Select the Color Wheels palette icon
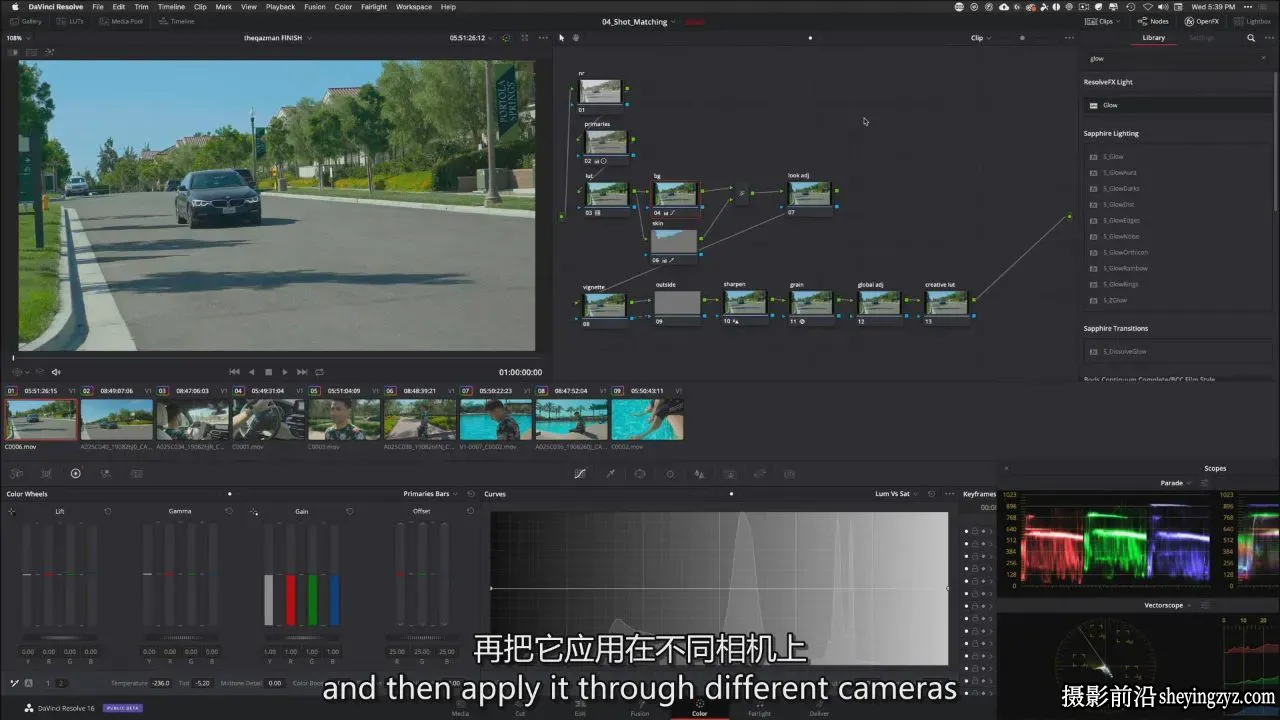 pos(75,474)
